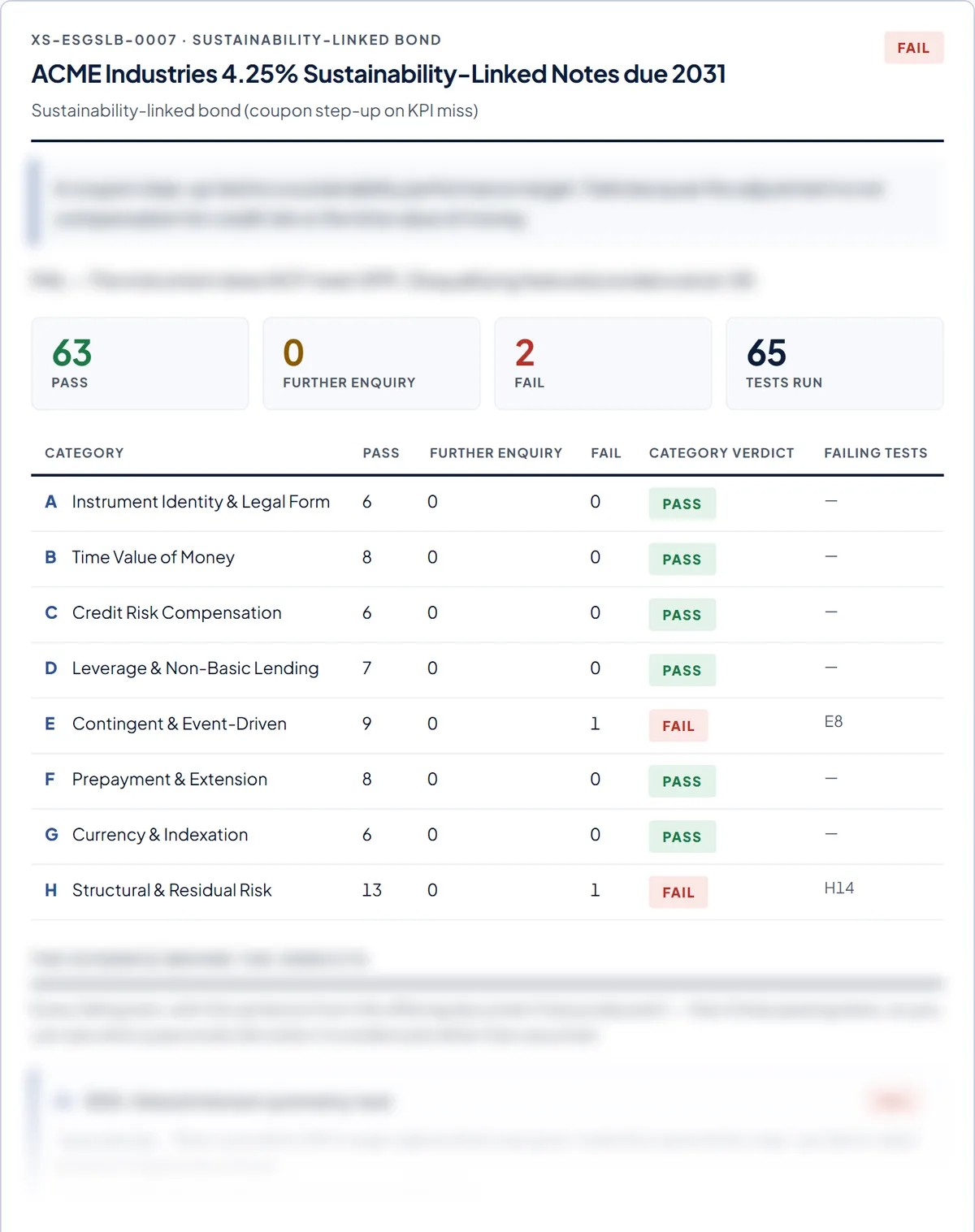Click fail count 0 in Time Value of Money row

[596, 557]
